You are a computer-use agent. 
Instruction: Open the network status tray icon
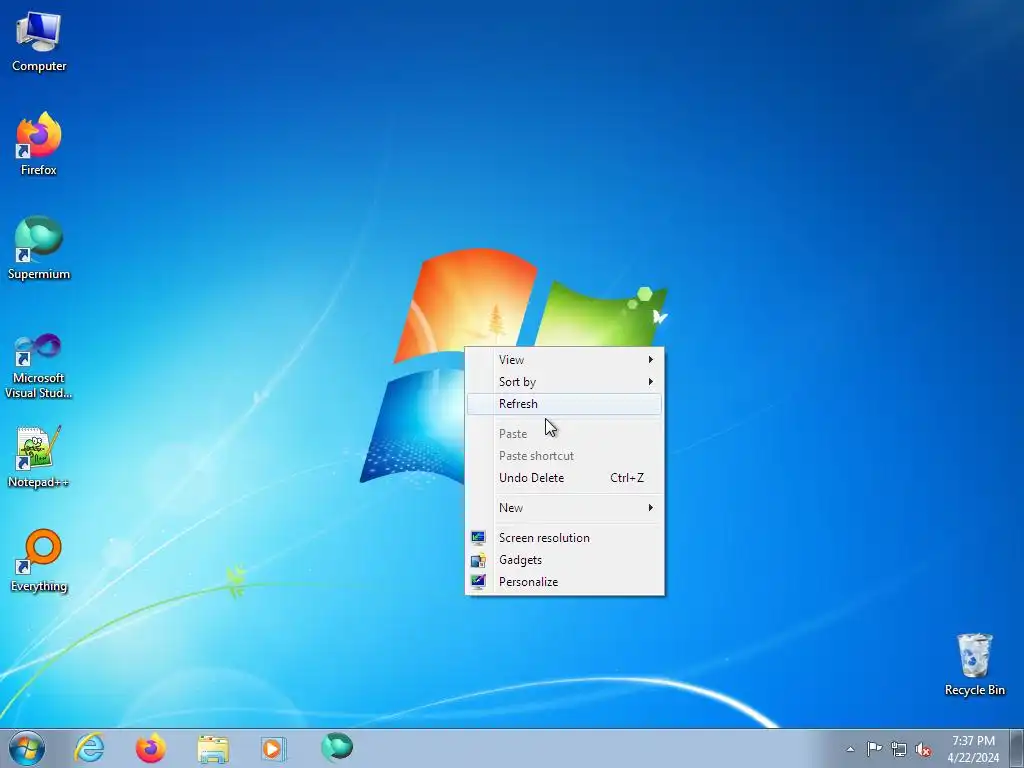[x=899, y=749]
